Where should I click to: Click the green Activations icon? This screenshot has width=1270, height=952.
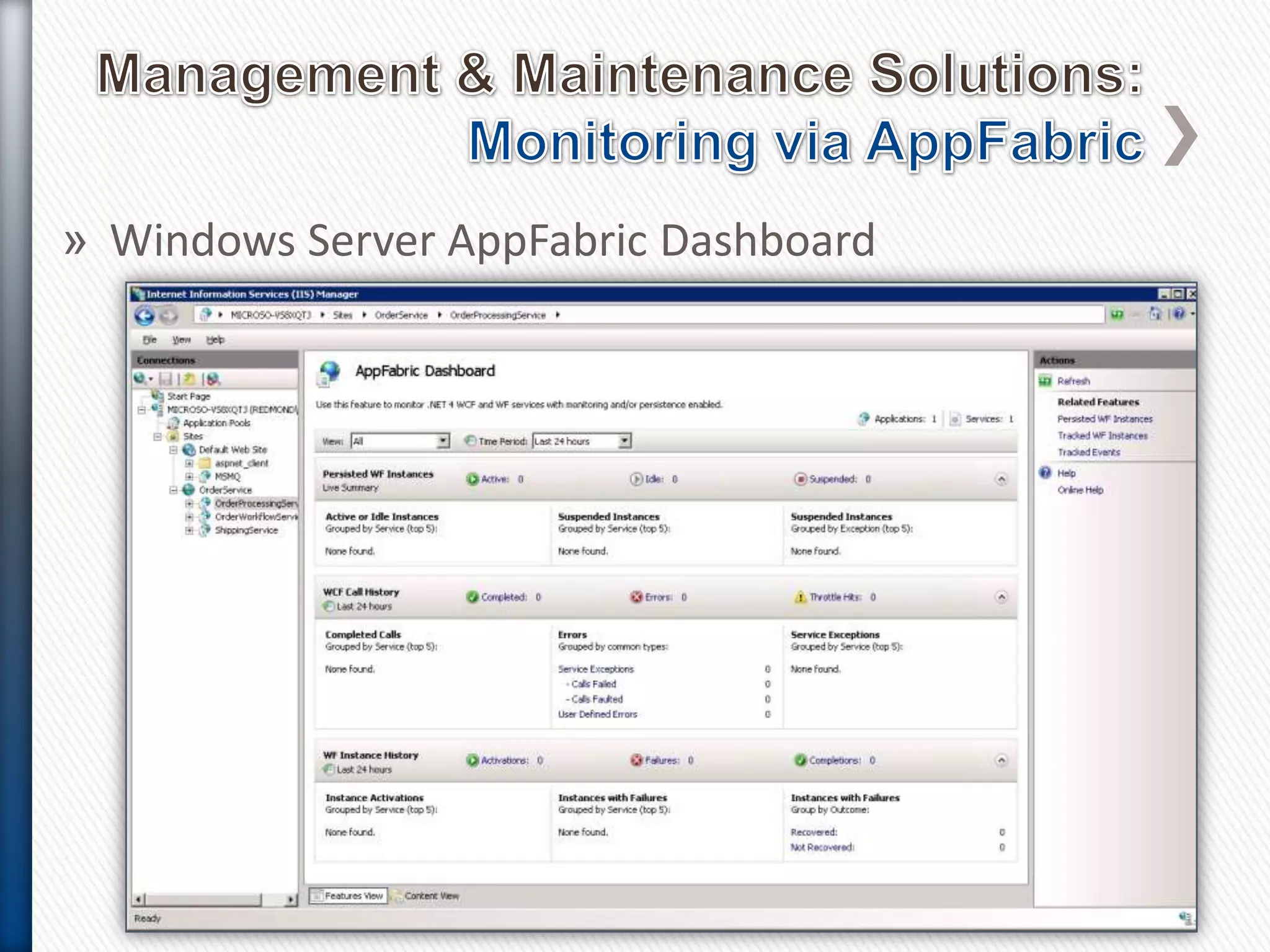[x=473, y=760]
